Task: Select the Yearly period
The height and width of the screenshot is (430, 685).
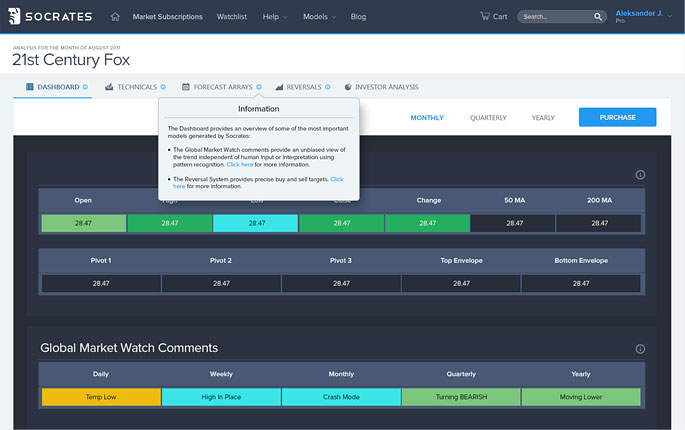Action: 543,118
